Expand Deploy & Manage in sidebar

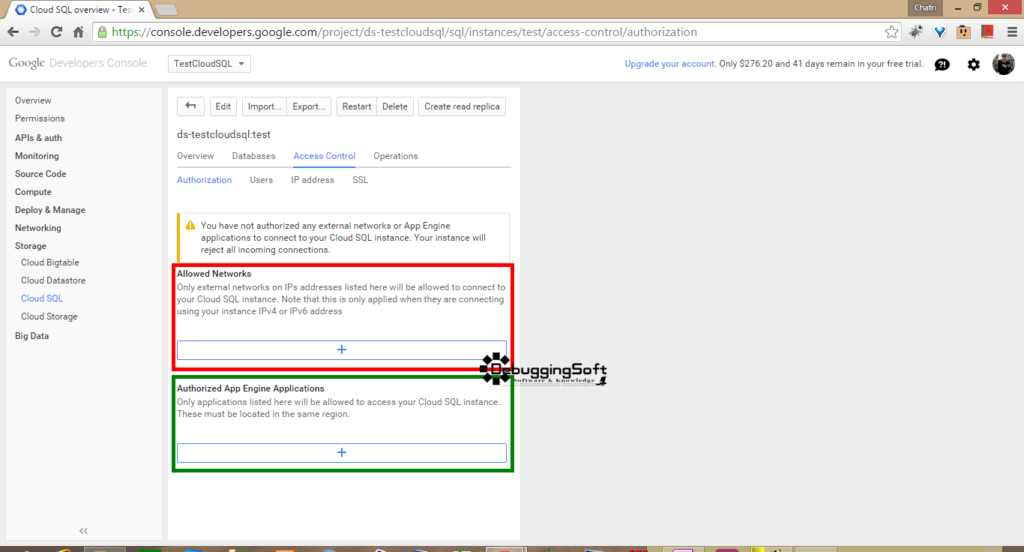click(x=50, y=210)
